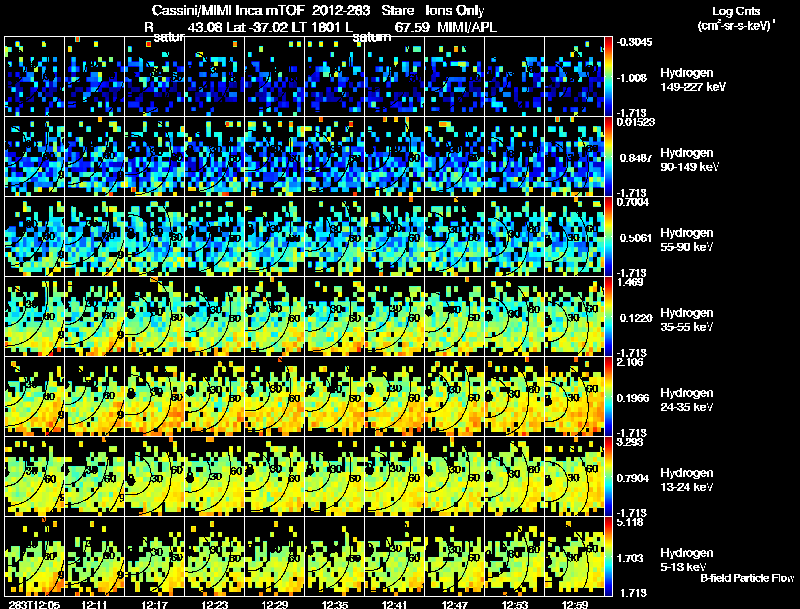Click the 12:29 time label
The width and height of the screenshot is (800, 609).
coord(274,604)
